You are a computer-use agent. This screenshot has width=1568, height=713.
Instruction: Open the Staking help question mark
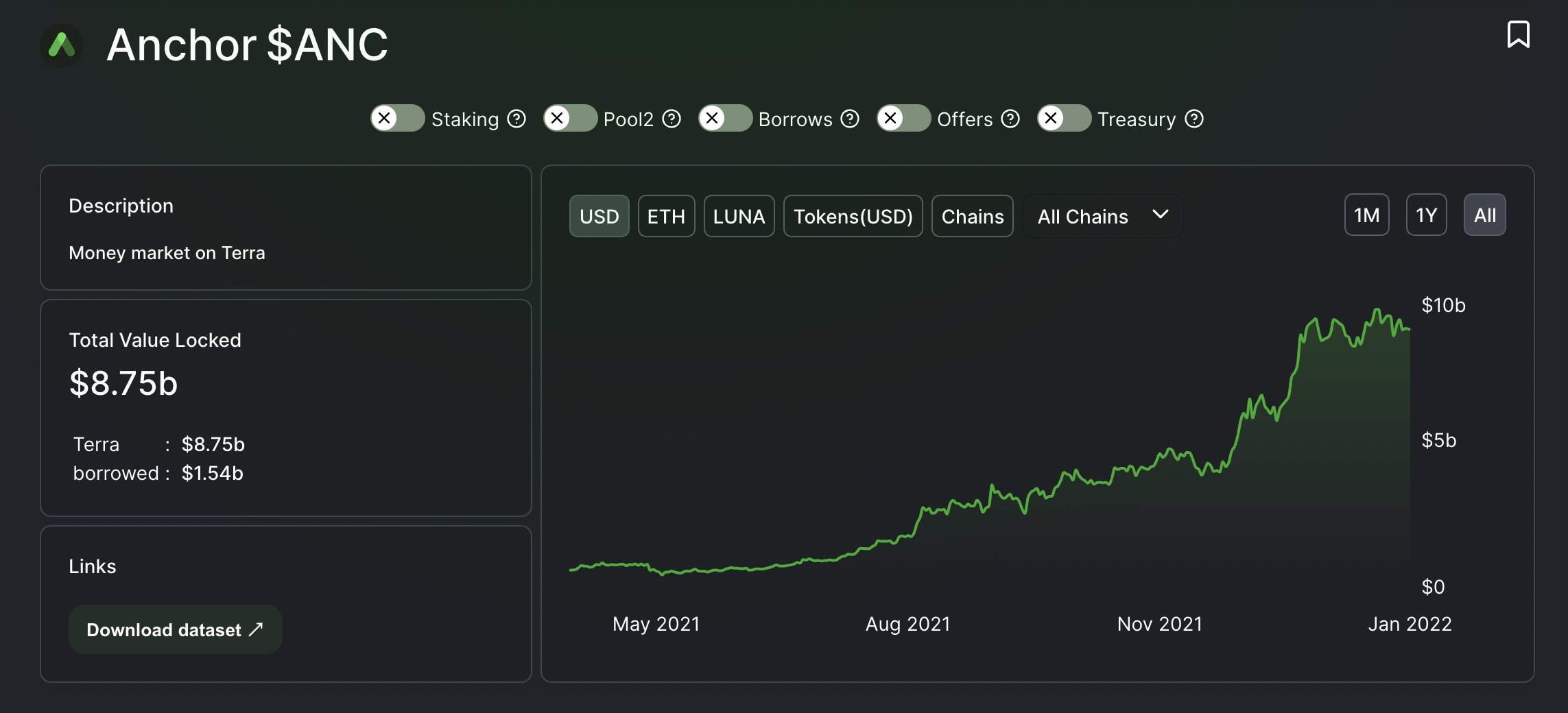(x=516, y=119)
